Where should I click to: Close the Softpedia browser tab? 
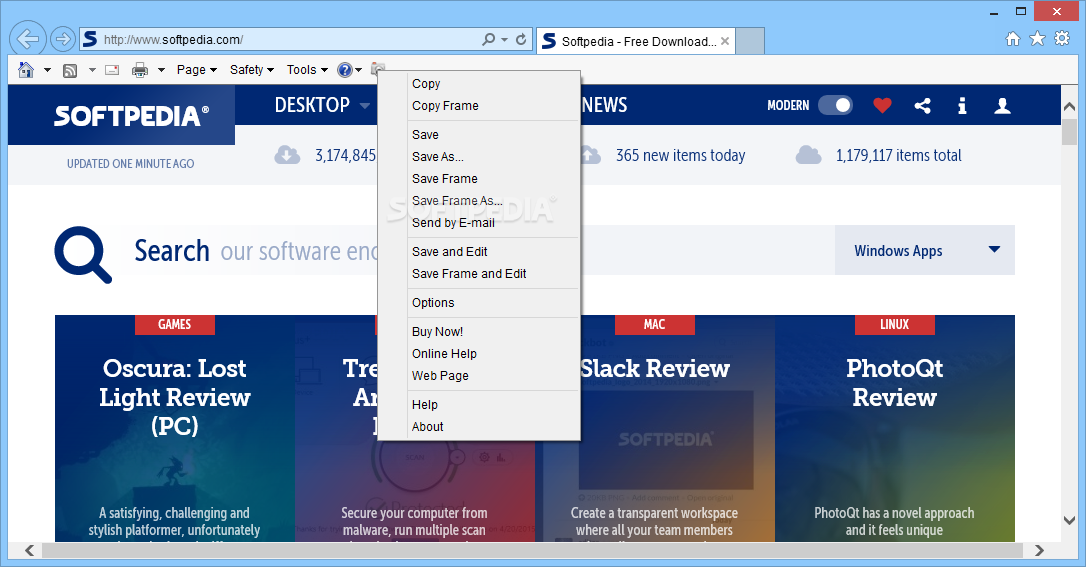click(724, 41)
